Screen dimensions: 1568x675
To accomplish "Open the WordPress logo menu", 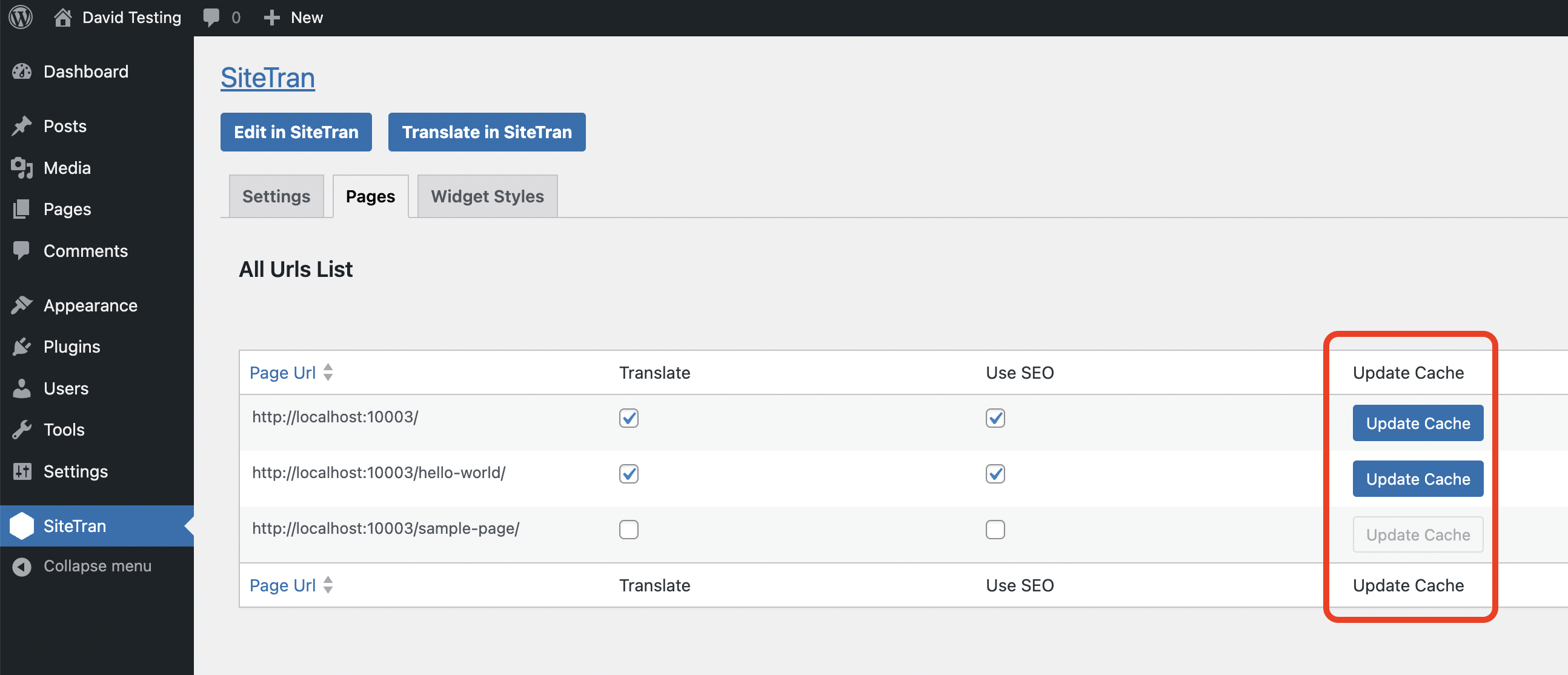I will [x=21, y=17].
